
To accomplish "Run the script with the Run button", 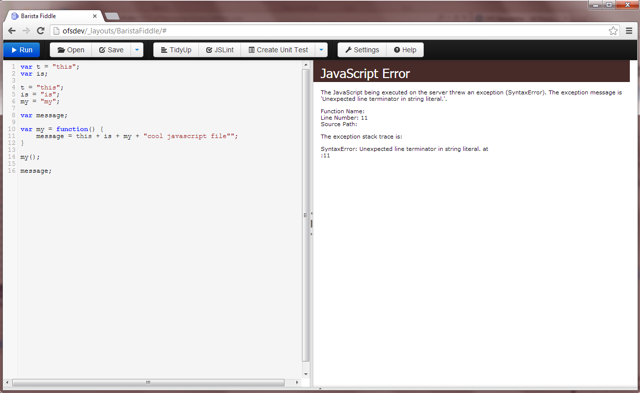I will 22,50.
